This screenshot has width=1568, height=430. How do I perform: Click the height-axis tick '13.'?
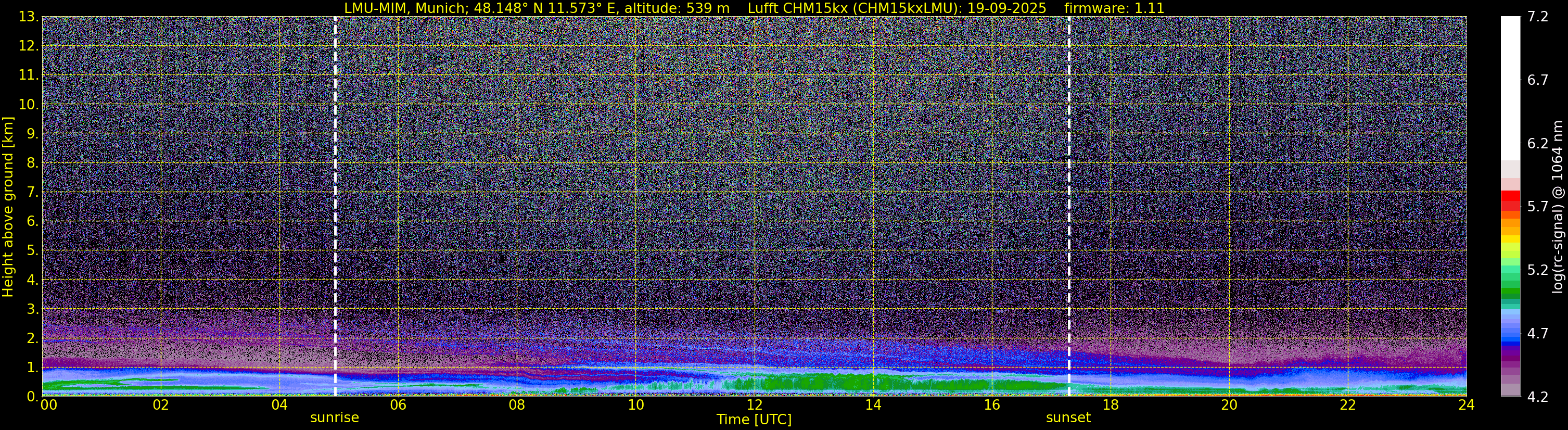[x=29, y=17]
